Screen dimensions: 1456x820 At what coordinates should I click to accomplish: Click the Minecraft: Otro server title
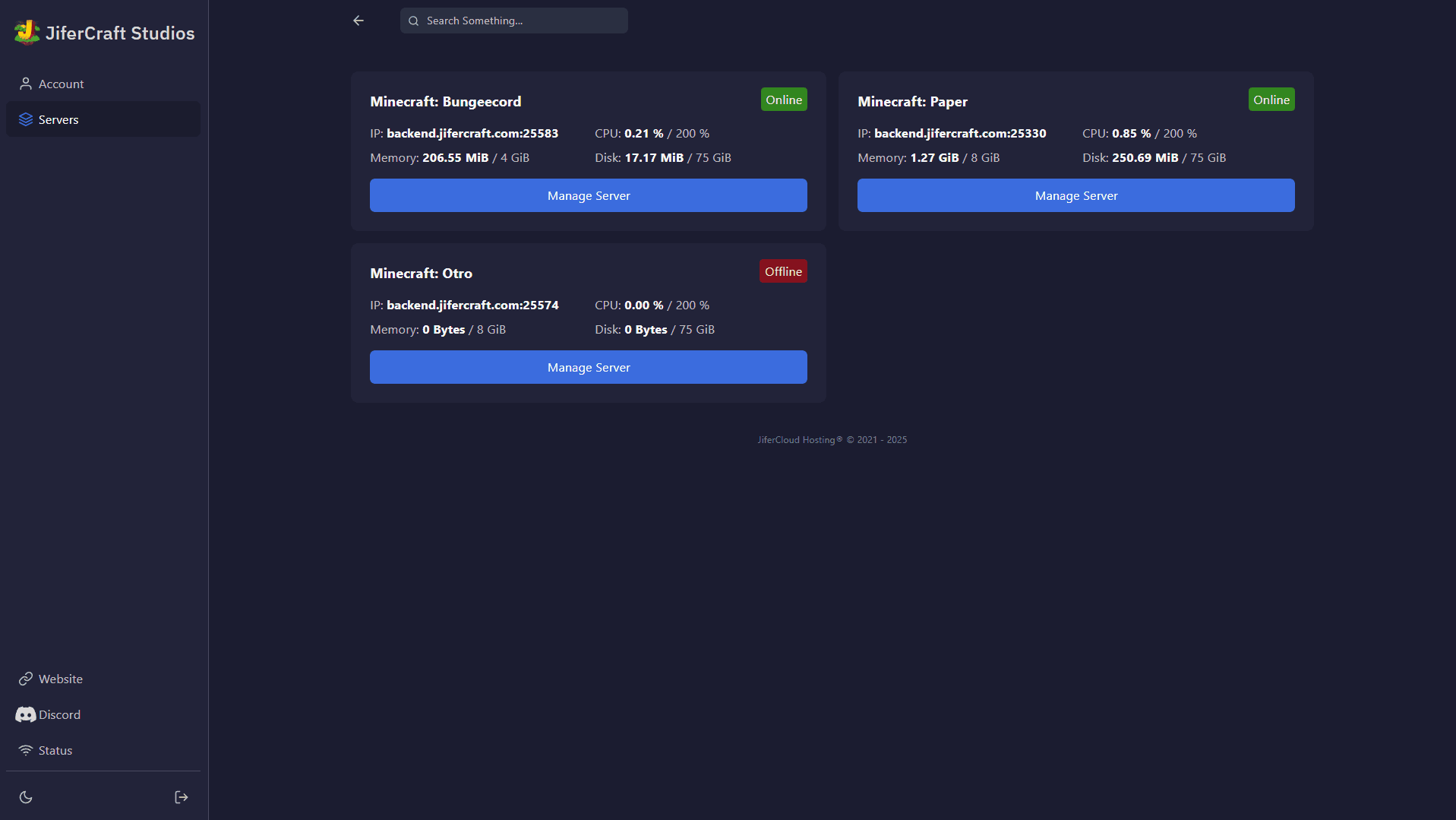coord(421,273)
